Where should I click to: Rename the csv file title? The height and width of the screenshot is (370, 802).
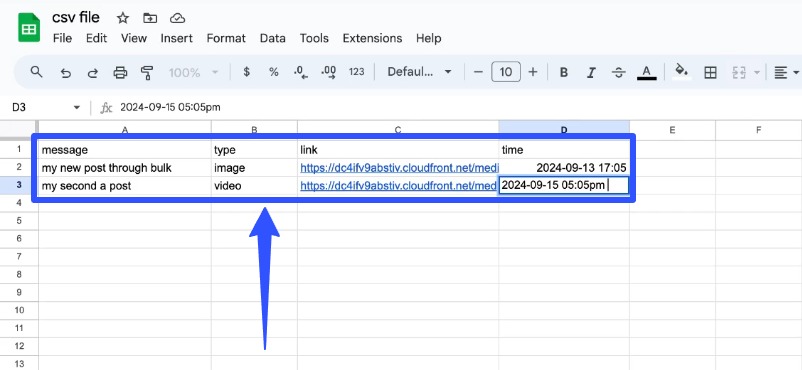coord(76,18)
